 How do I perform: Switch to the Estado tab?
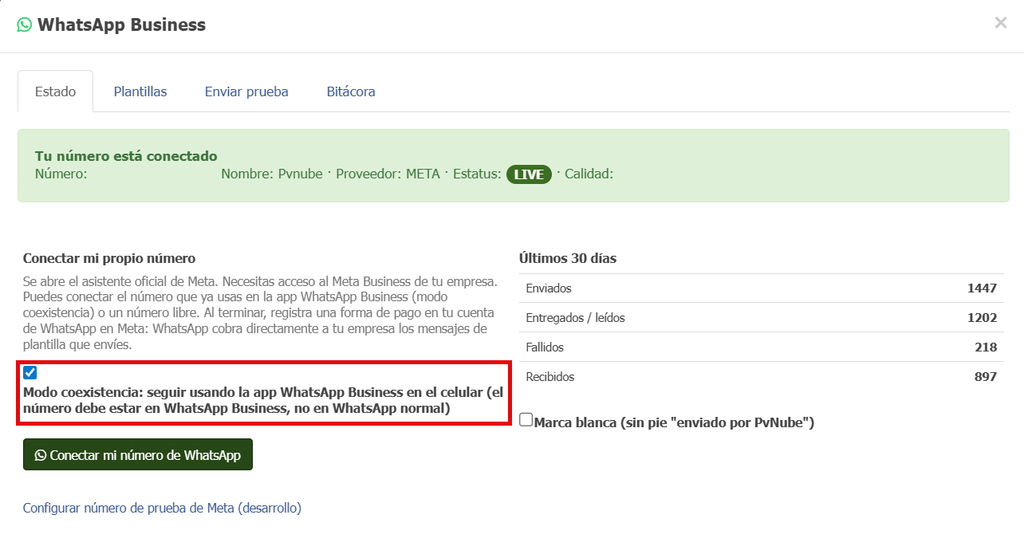[x=56, y=91]
